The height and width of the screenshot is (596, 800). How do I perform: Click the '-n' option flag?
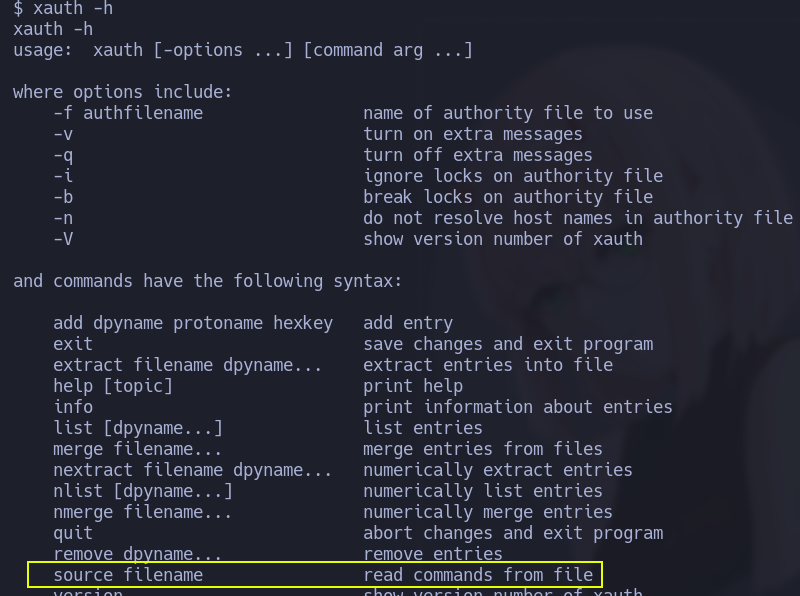(63, 218)
